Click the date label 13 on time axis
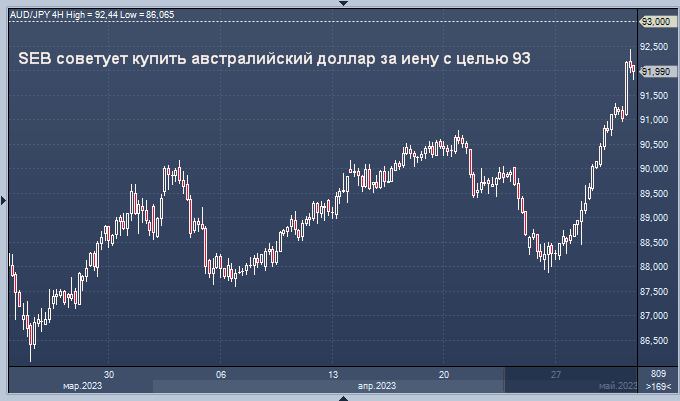680x401 pixels. point(333,373)
